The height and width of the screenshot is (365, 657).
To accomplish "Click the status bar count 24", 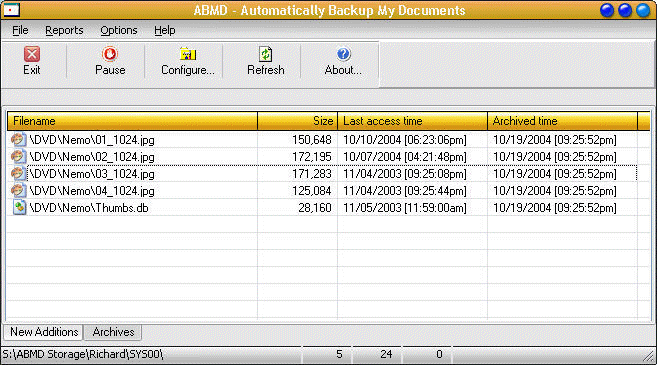I will point(386,355).
